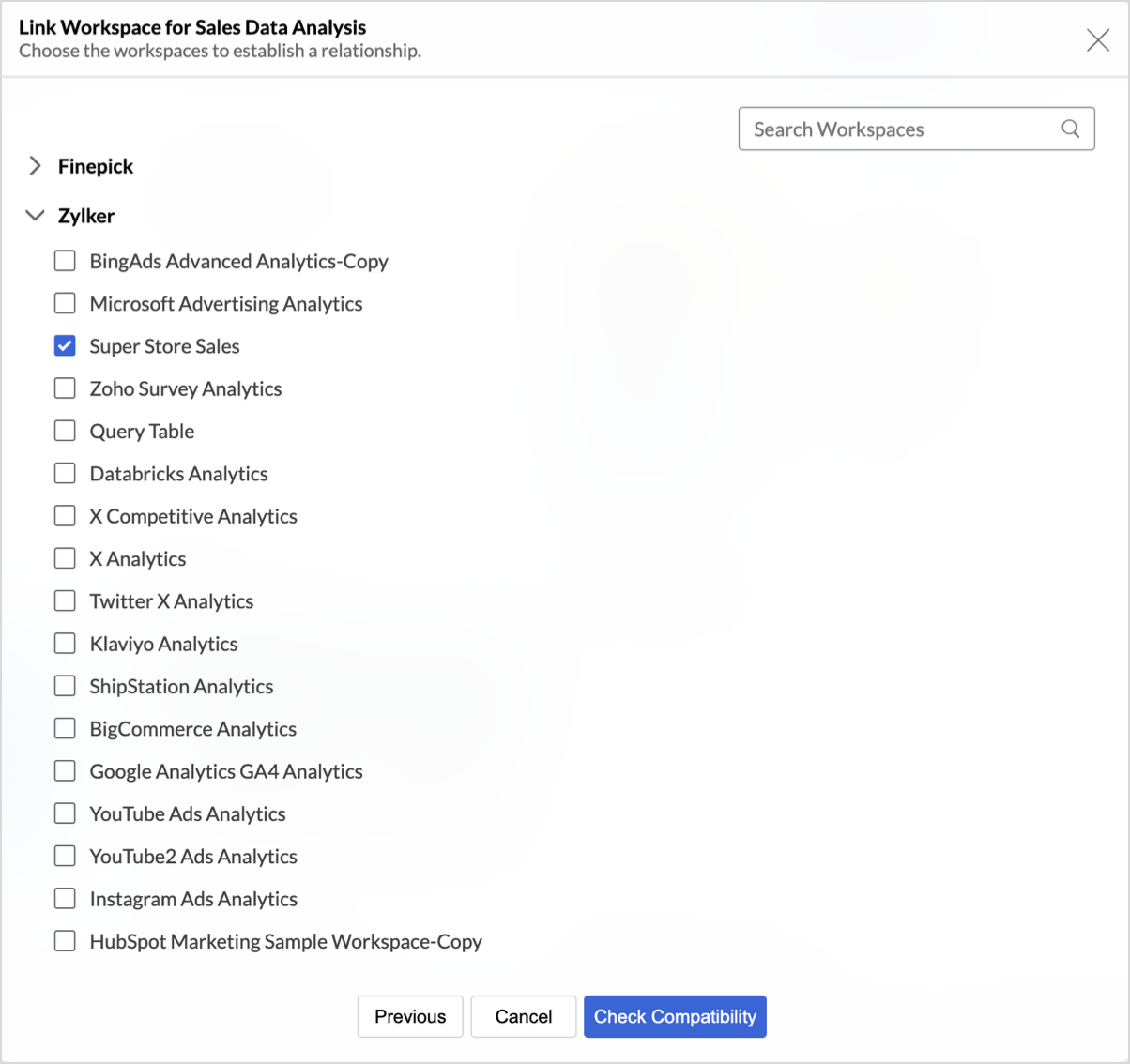Tick the Klaviyo Analytics checkbox
The image size is (1130, 1064).
click(x=65, y=644)
